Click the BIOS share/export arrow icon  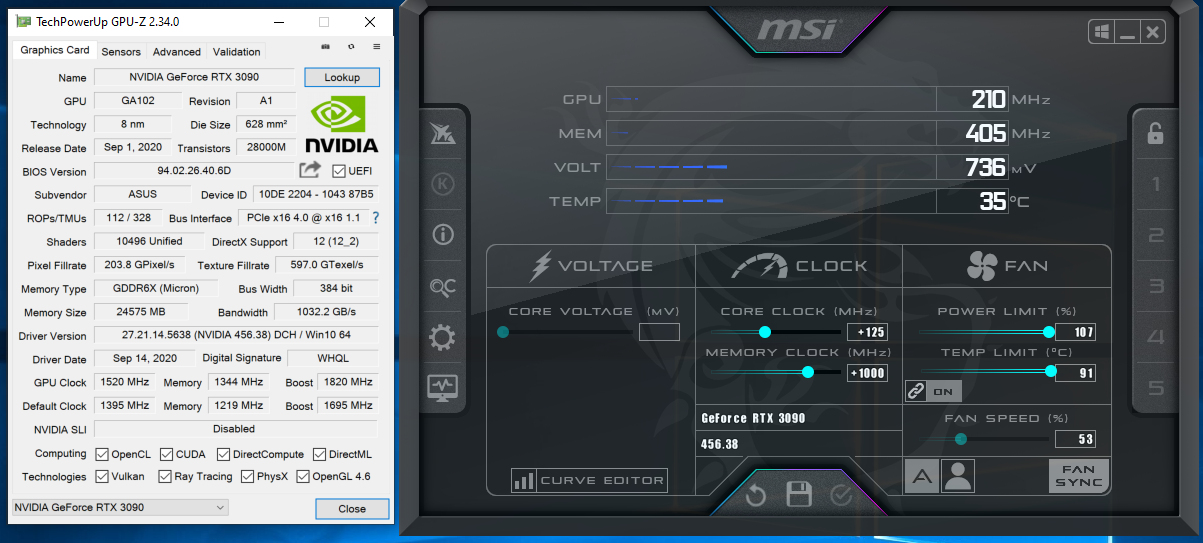click(x=311, y=171)
